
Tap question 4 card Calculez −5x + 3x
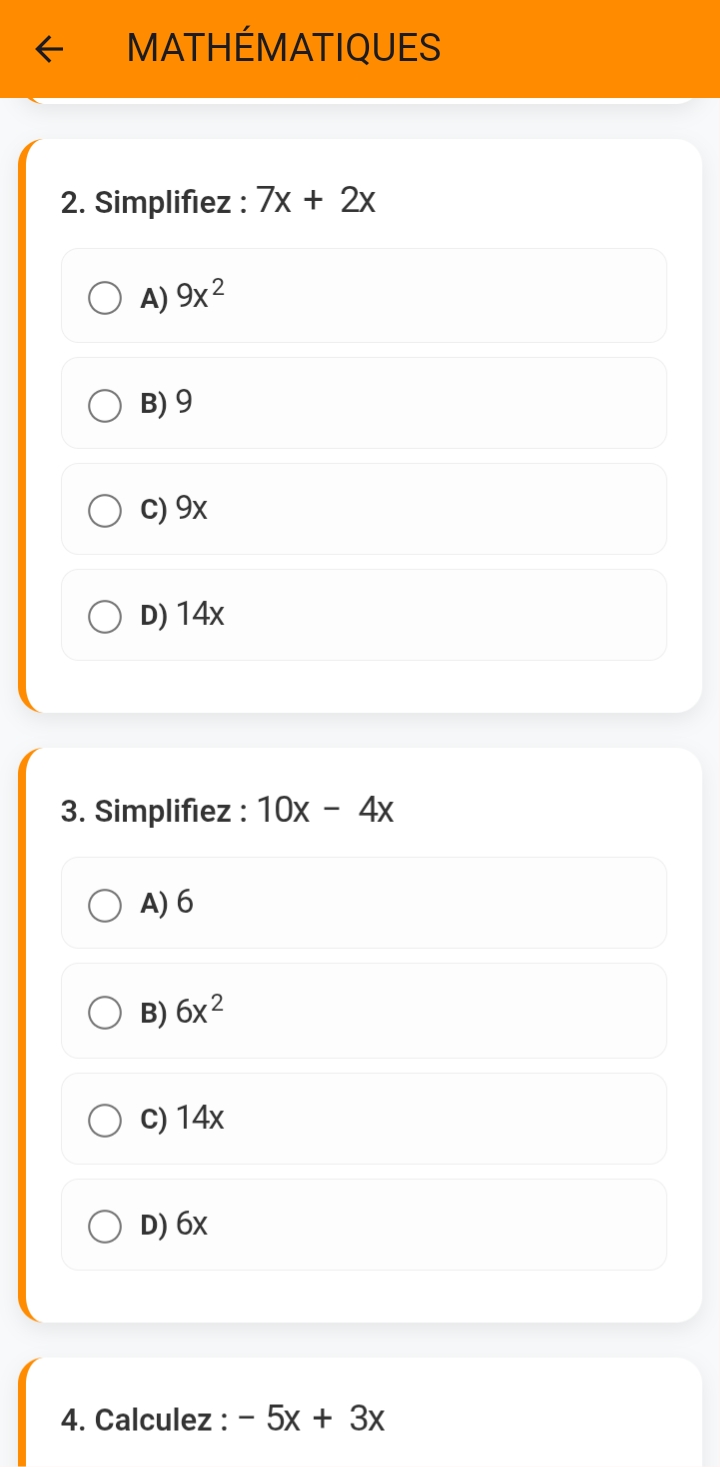tap(222, 1418)
